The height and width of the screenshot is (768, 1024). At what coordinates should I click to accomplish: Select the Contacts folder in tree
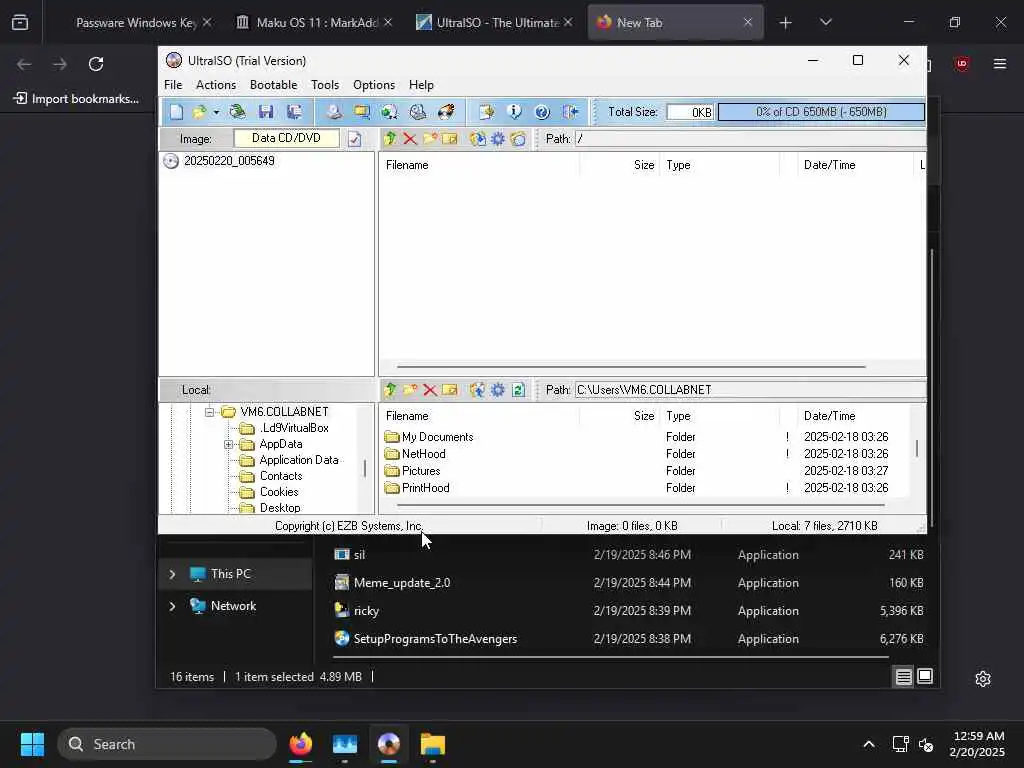pyautogui.click(x=281, y=476)
